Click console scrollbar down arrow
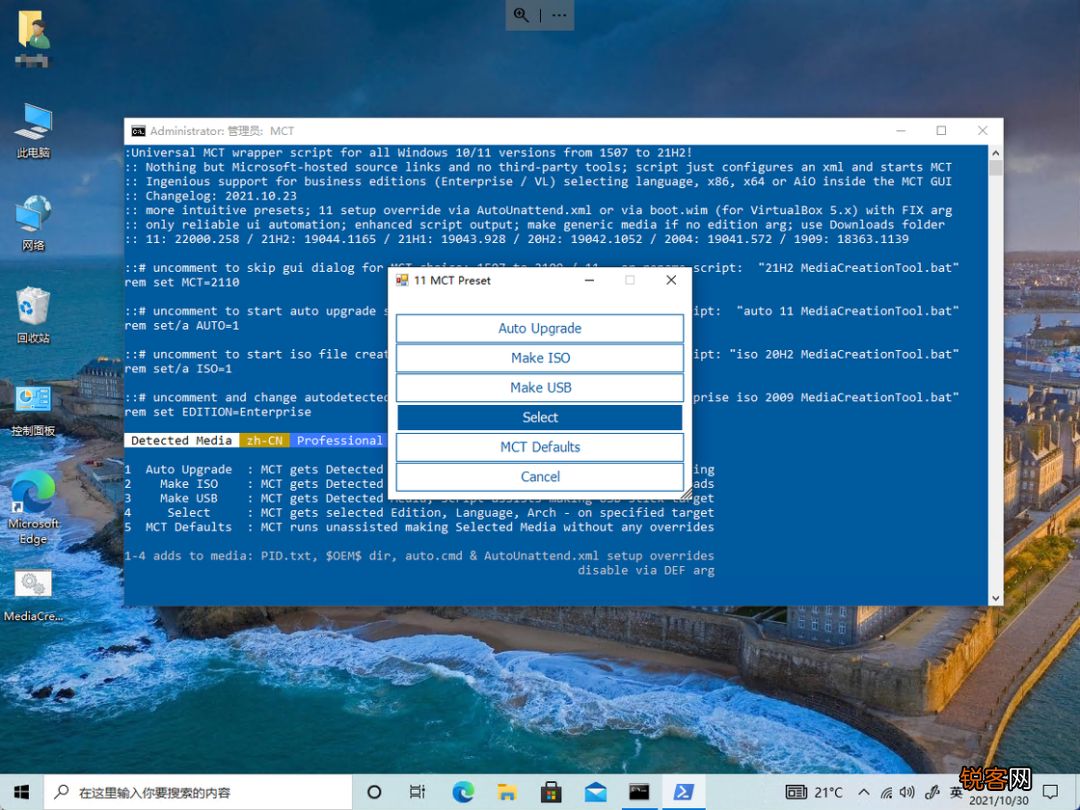The height and width of the screenshot is (810, 1080). (x=995, y=599)
